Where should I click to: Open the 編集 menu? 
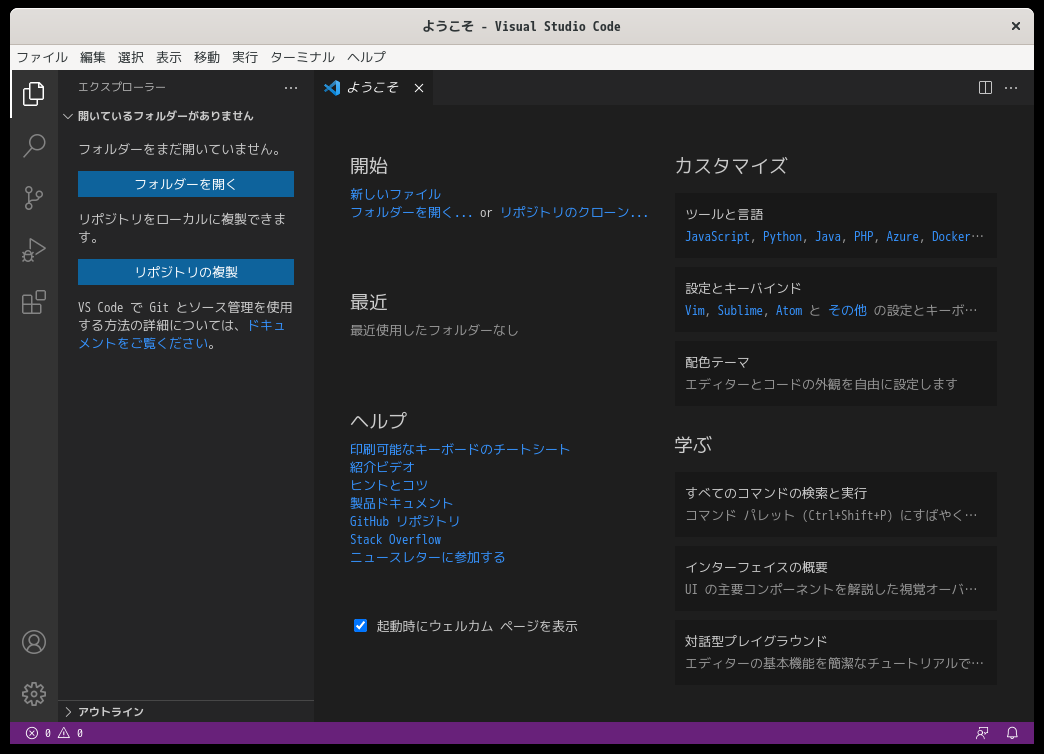[x=93, y=57]
